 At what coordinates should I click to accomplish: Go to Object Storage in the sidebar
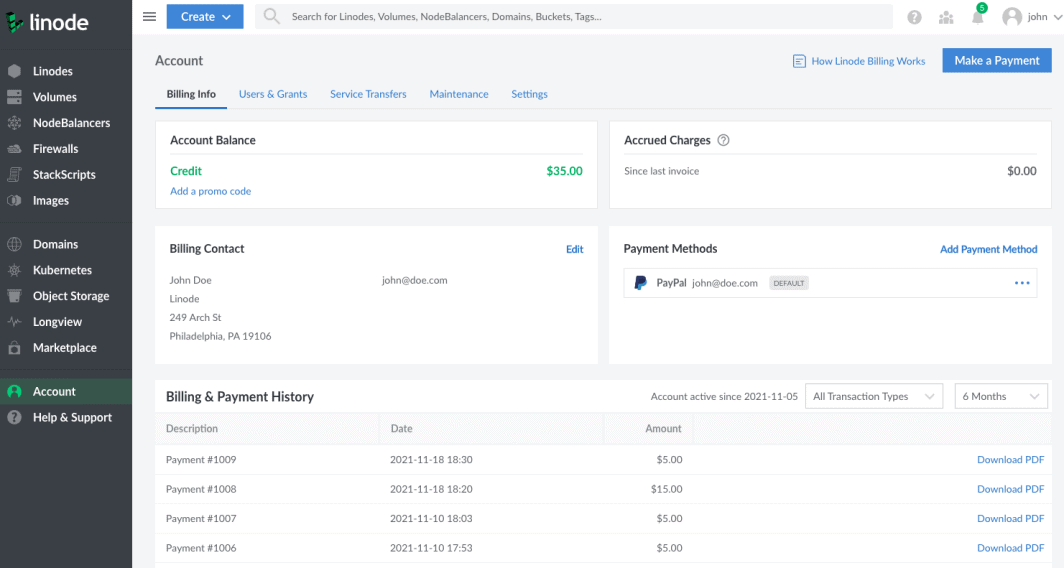click(x=71, y=296)
